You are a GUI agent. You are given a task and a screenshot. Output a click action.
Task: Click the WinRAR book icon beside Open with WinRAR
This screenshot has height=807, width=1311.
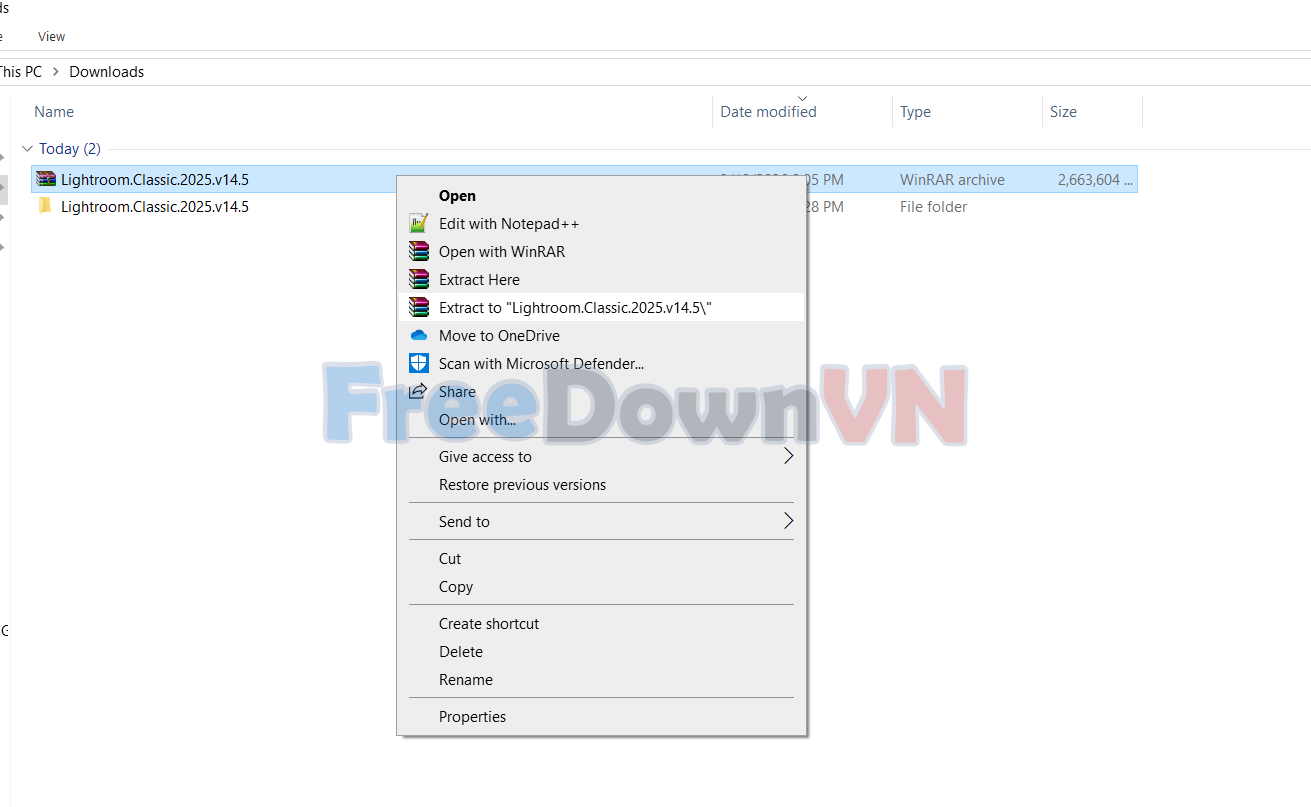tap(419, 251)
